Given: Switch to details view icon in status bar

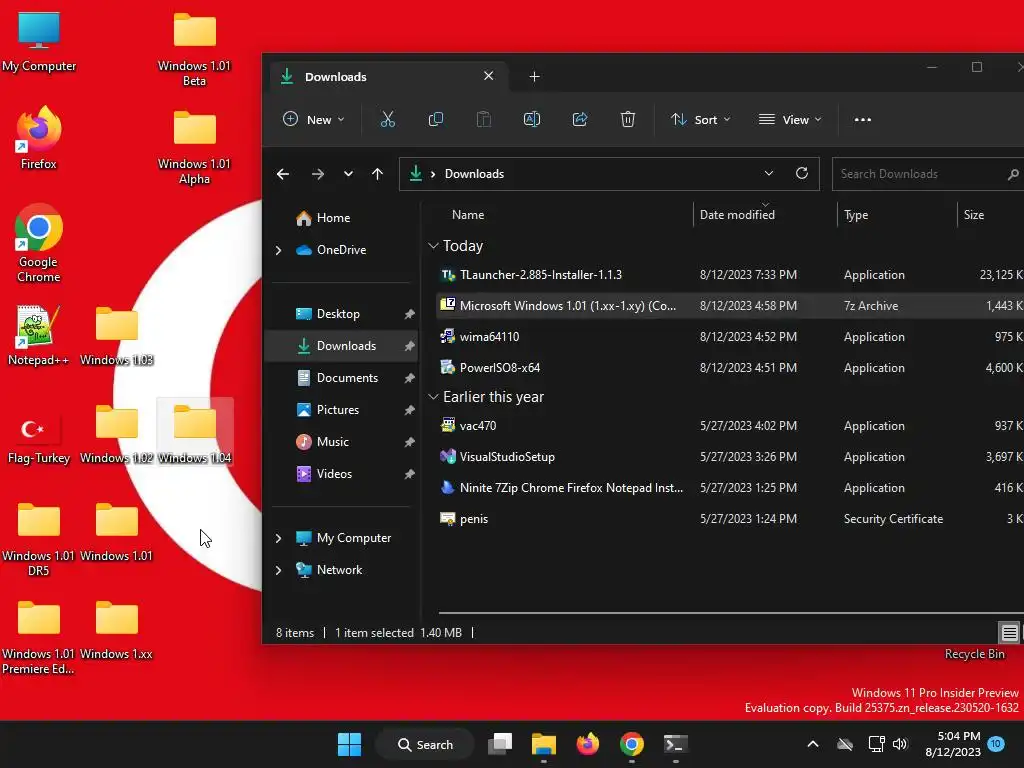Looking at the screenshot, I should (x=1009, y=632).
